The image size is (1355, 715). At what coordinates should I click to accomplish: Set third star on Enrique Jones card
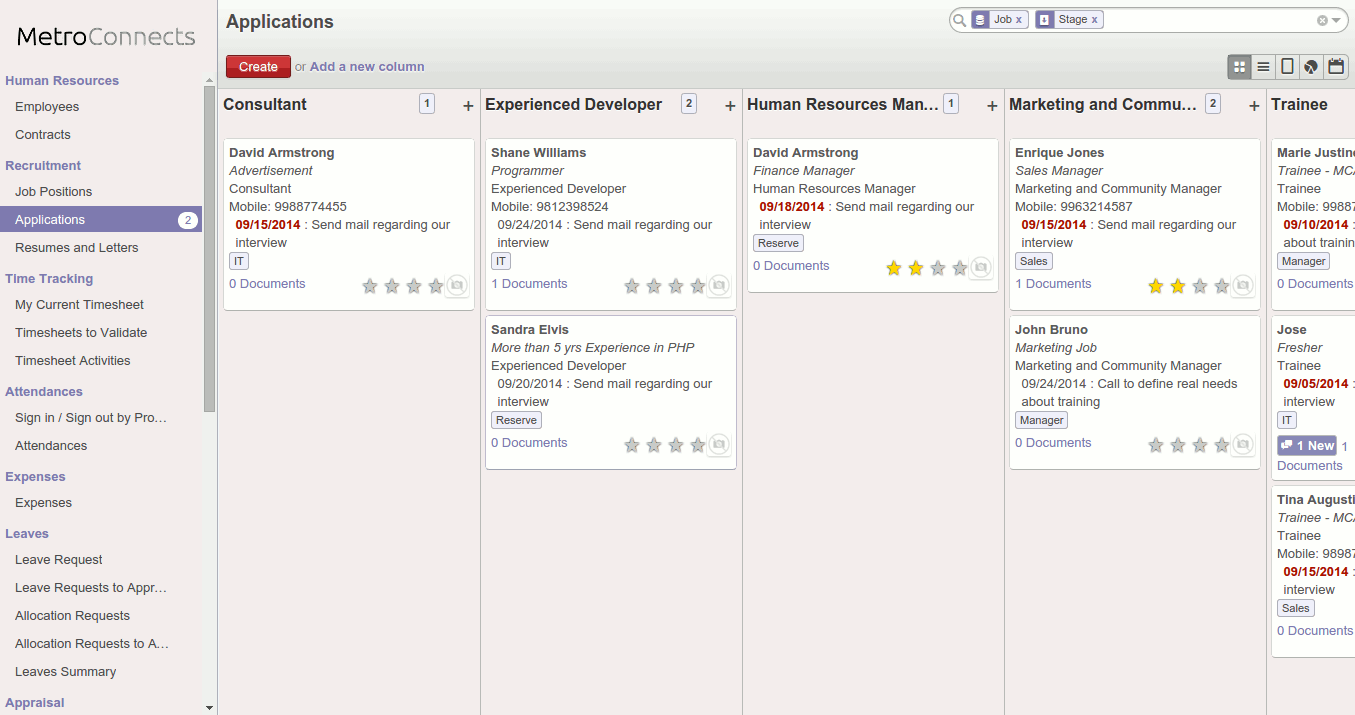[x=1200, y=287]
